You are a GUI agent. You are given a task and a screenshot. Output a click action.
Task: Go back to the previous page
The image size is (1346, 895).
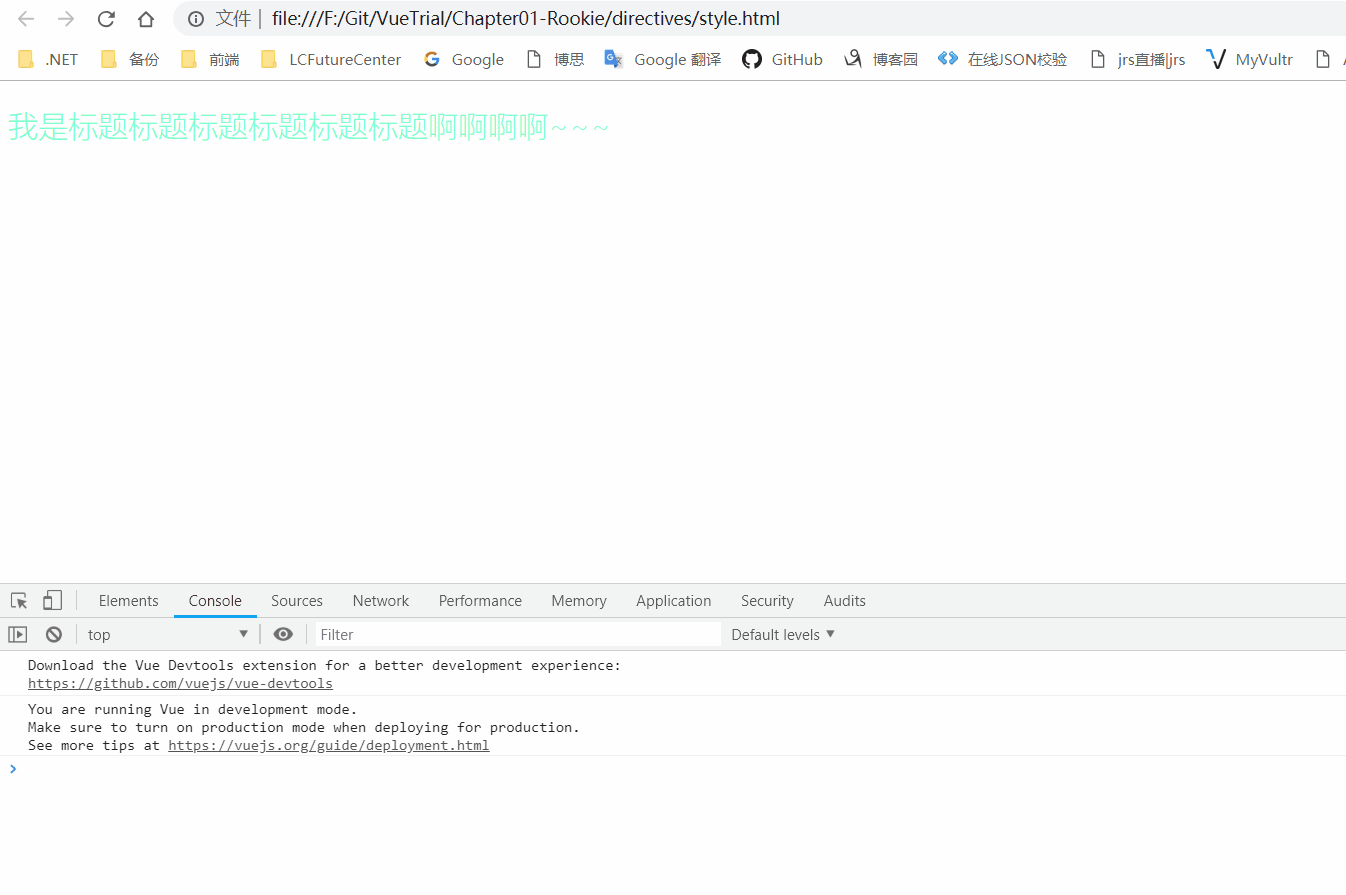[x=26, y=19]
